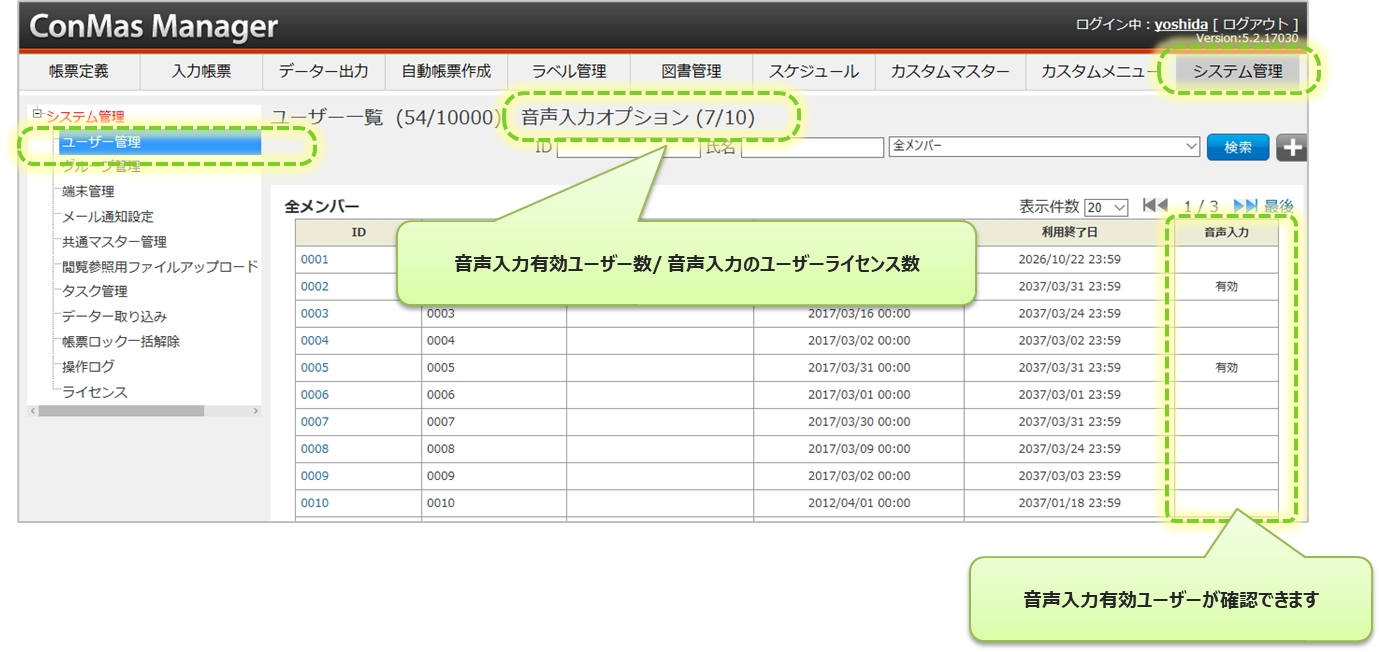Open the 全メンバー group filter dropdown

1044,147
